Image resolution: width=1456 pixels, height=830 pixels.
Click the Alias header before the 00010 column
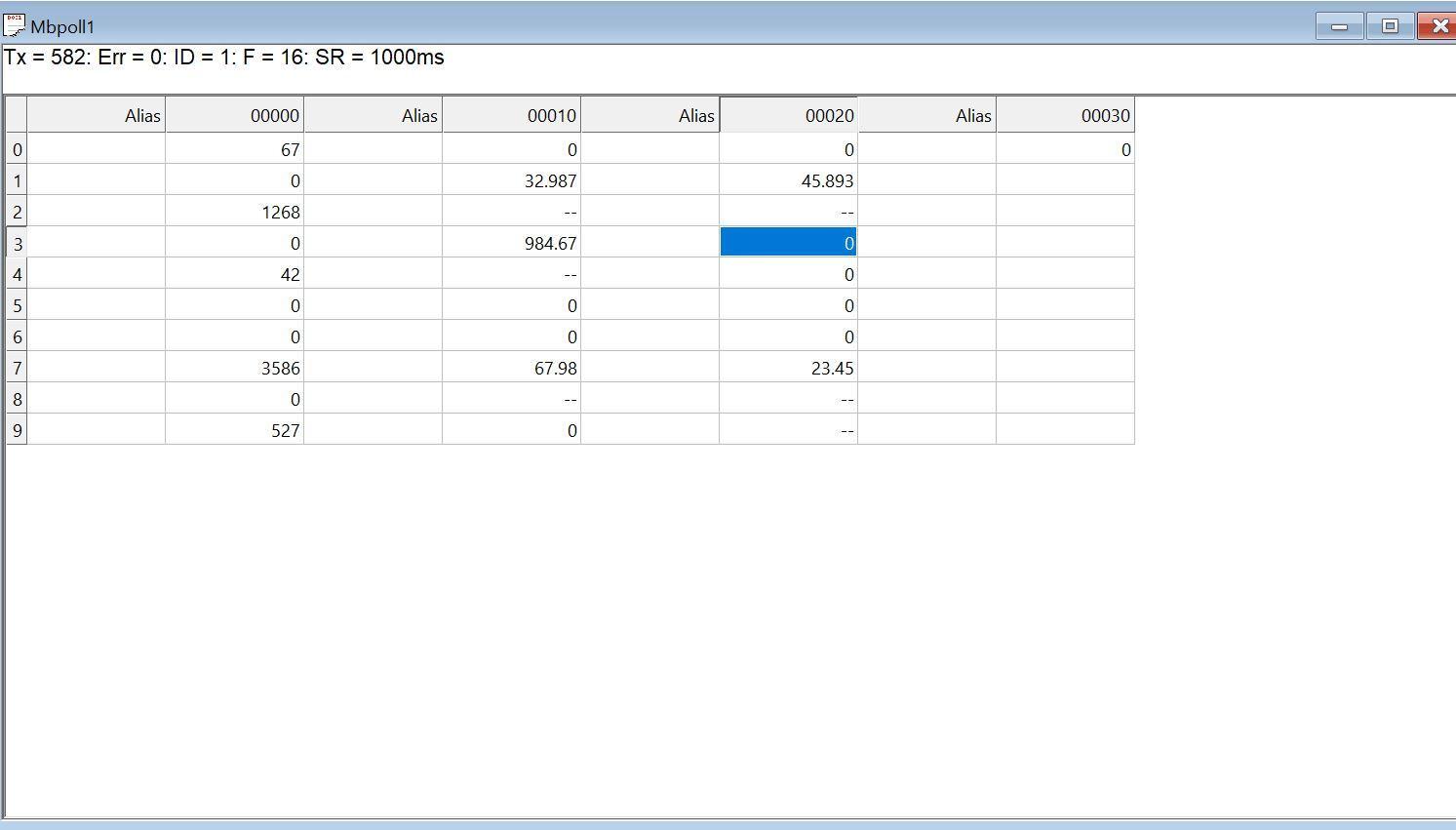374,115
